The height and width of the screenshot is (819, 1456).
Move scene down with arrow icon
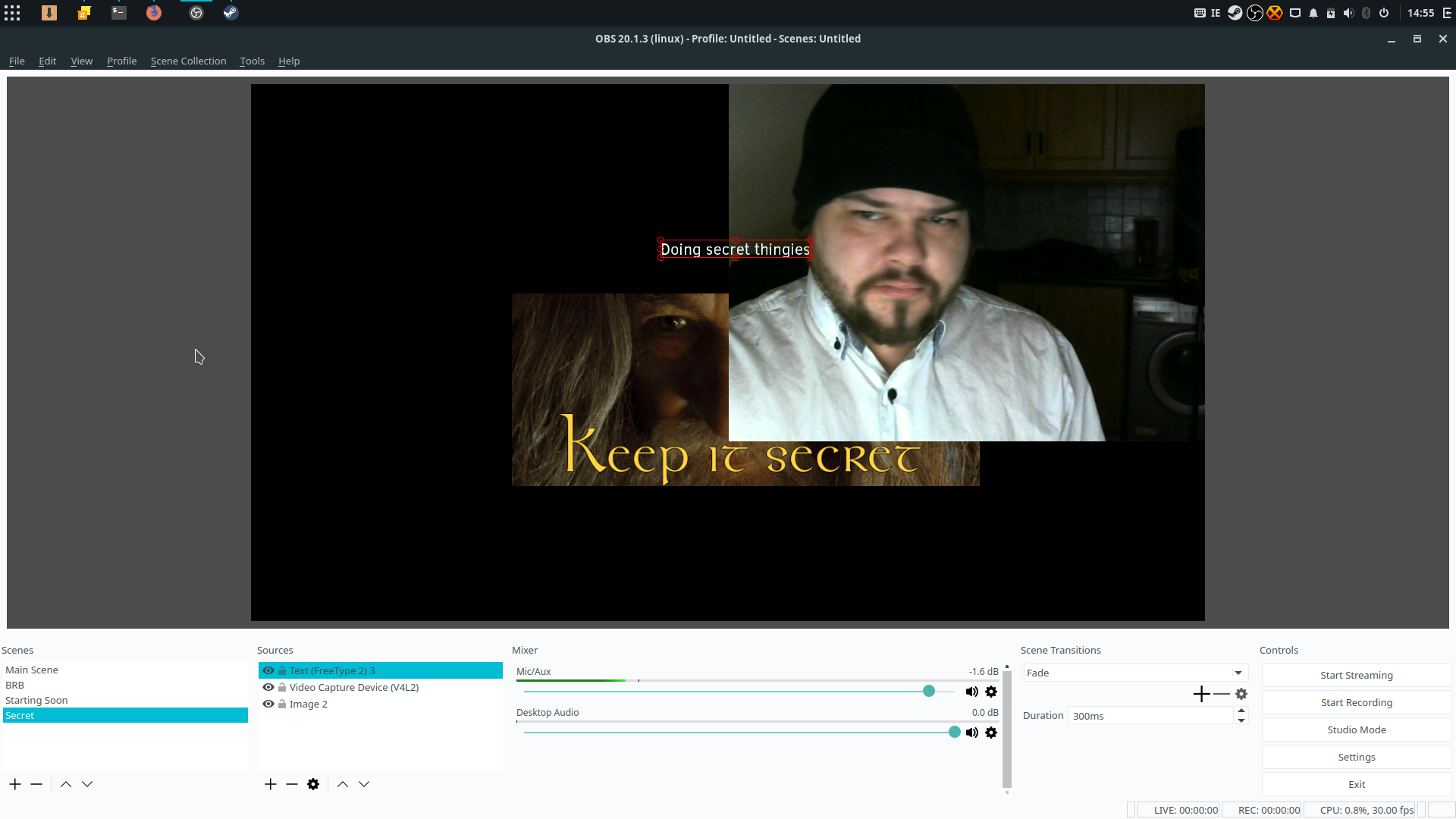pyautogui.click(x=87, y=784)
